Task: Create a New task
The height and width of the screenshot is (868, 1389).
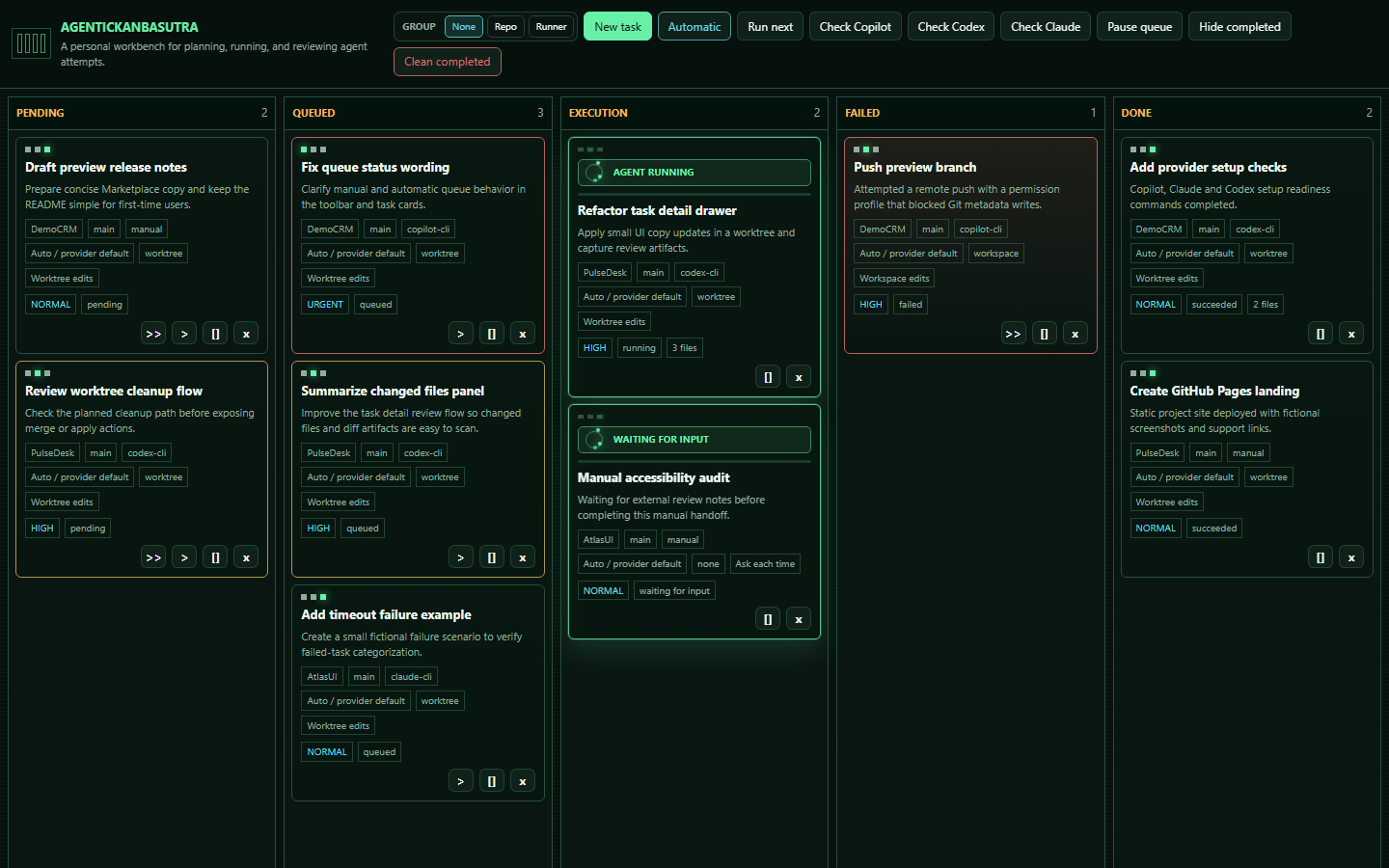Action: tap(618, 27)
